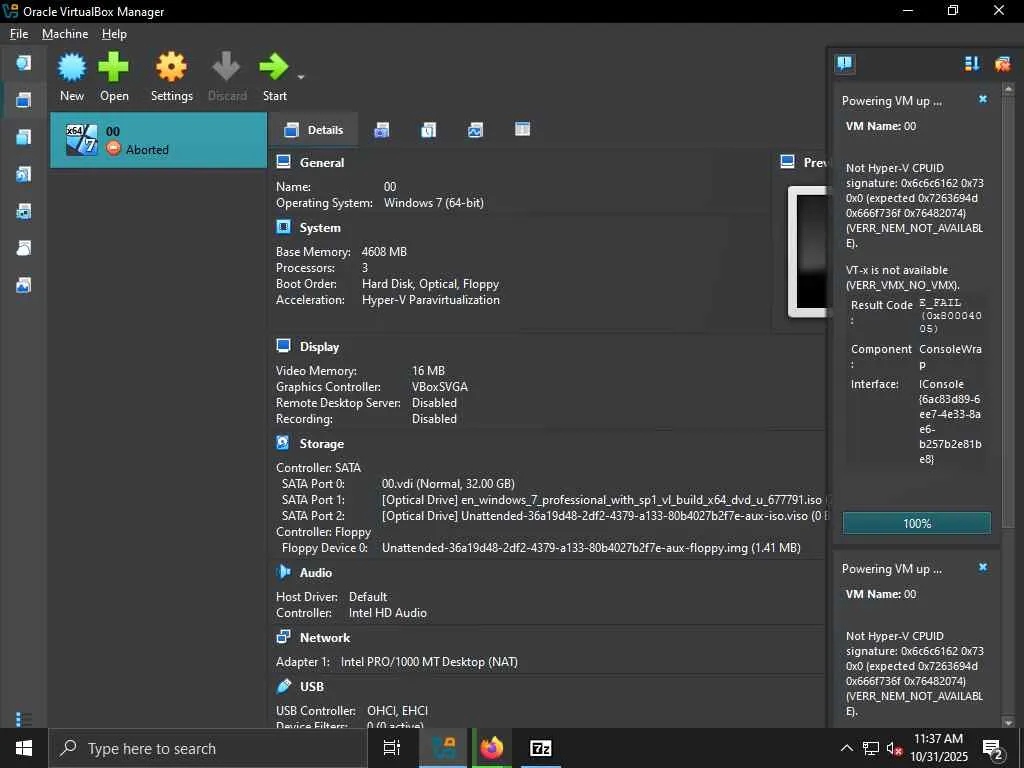Open Firefox from the taskbar

point(492,748)
